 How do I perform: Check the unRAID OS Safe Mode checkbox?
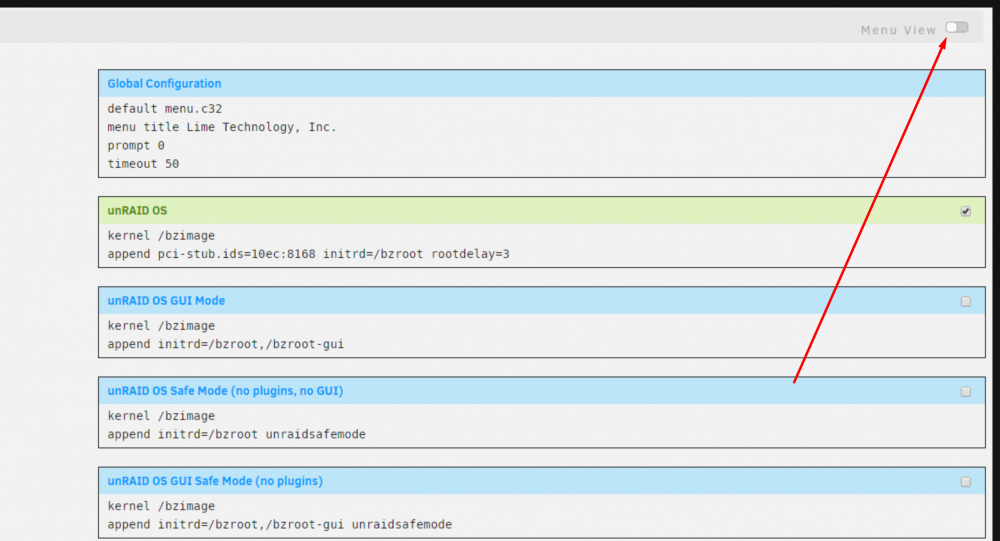[x=966, y=392]
